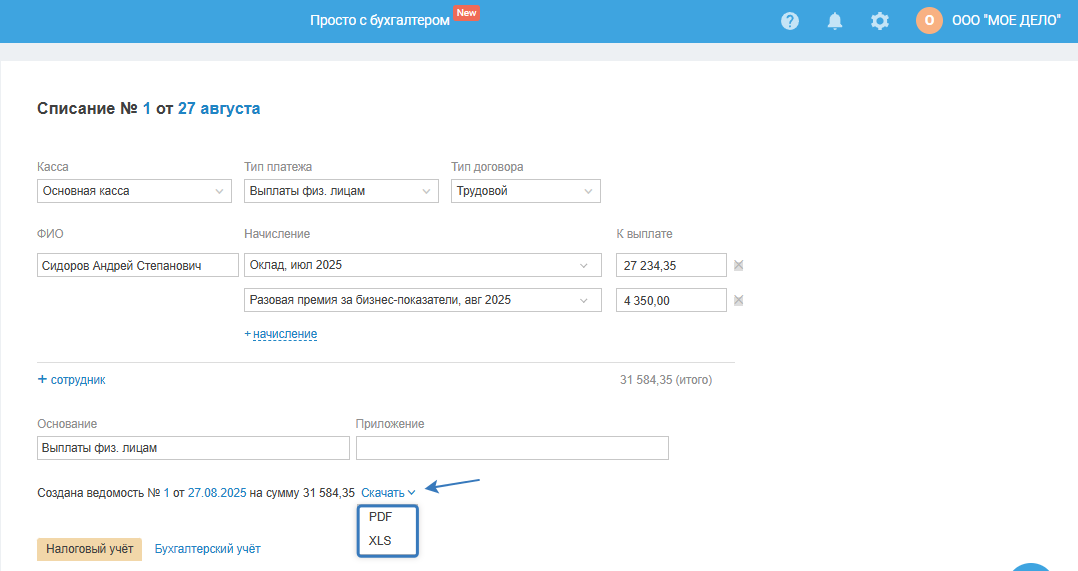Choose XLS in the download menu
Viewport: 1078px width, 571px height.
click(380, 541)
